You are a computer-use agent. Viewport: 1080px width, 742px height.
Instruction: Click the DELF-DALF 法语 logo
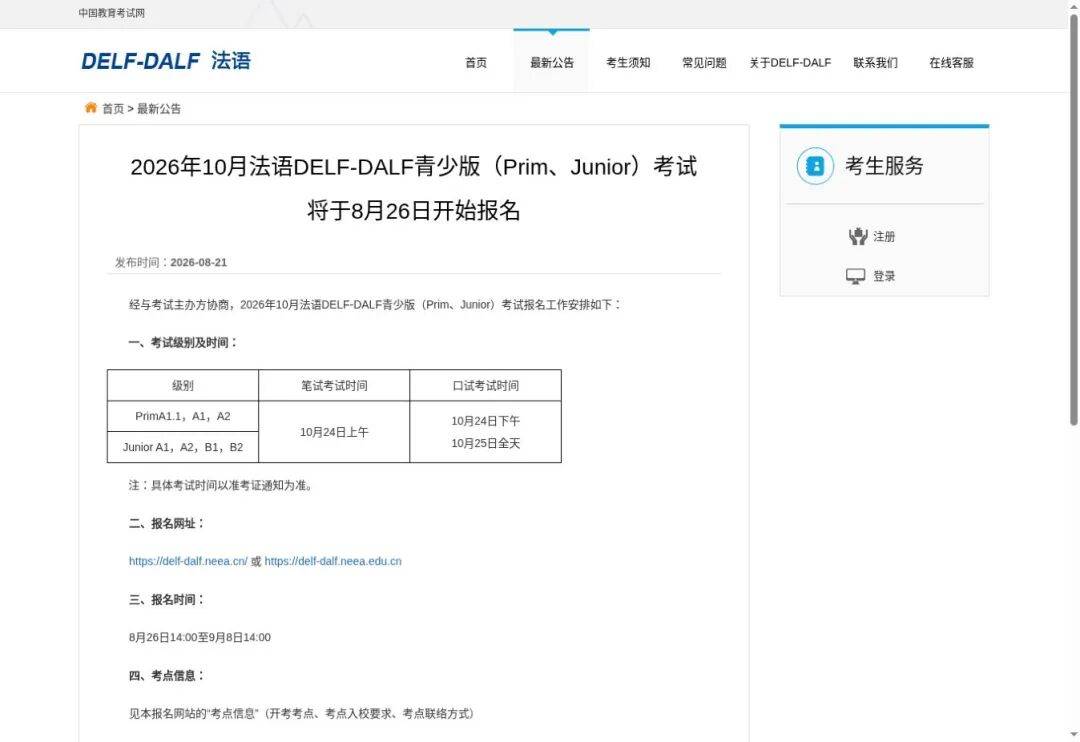pyautogui.click(x=166, y=61)
